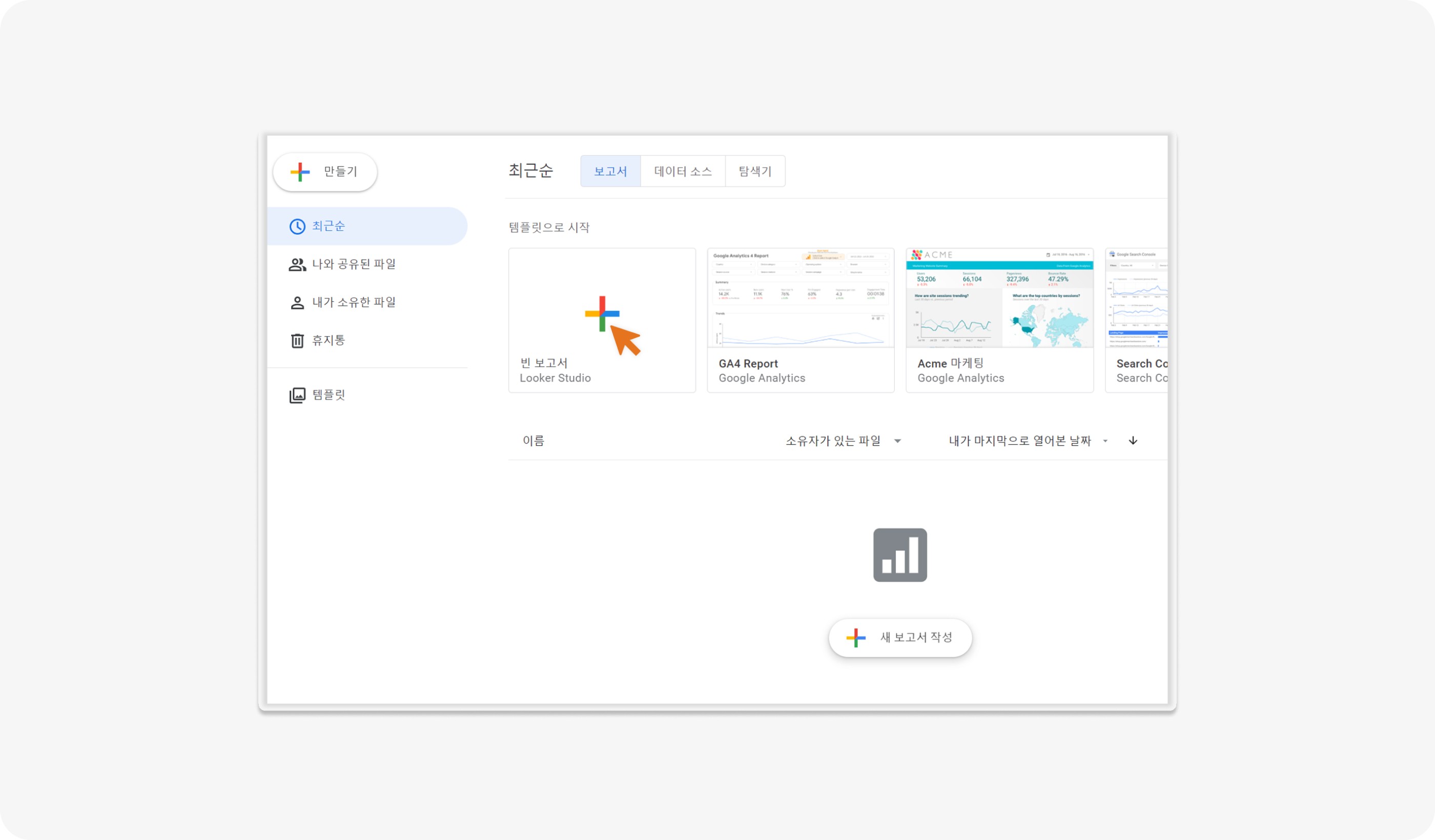Screen dimensions: 1435x840
Task: Click the template gallery image icon
Action: [x=297, y=395]
